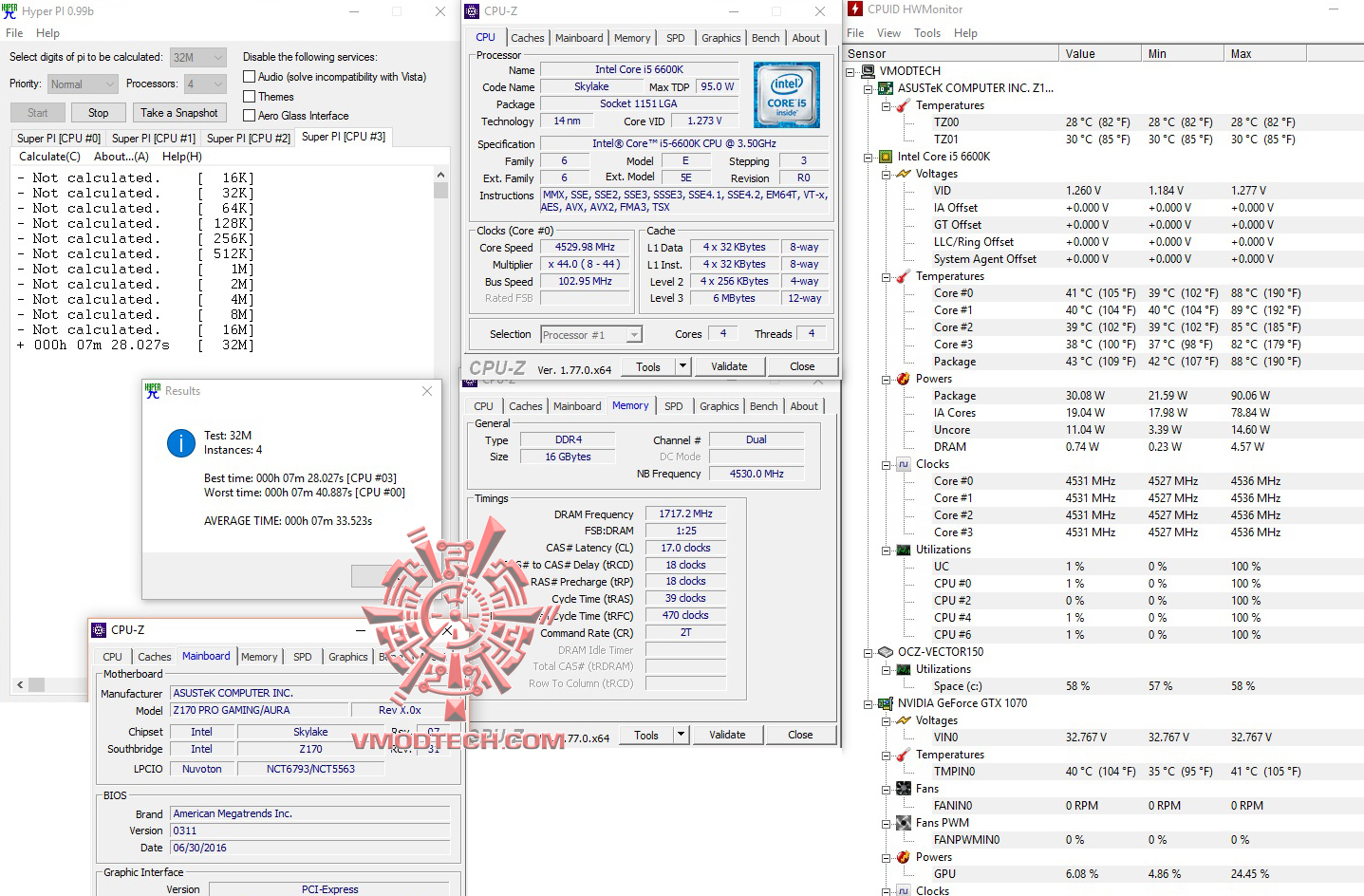
Task: Click the Validate button in CPU-Z
Action: click(x=729, y=365)
